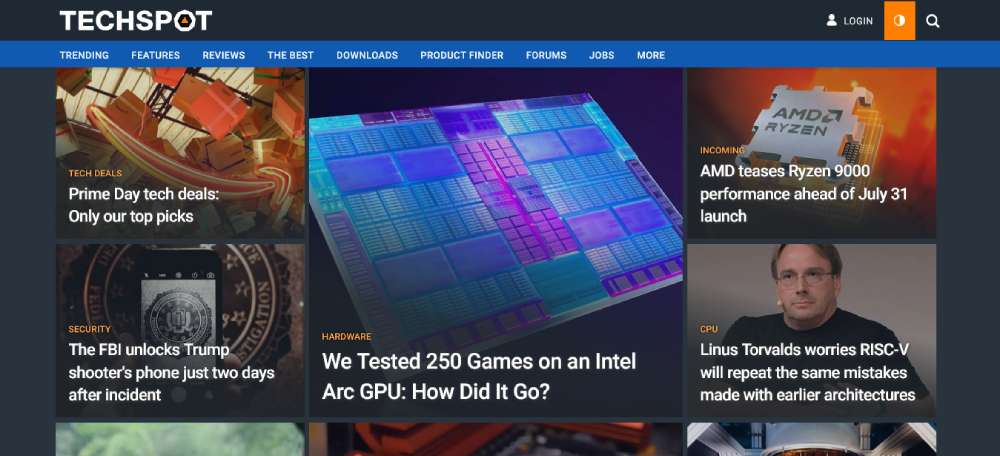This screenshot has width=1000, height=456.
Task: Navigate to Product Finder
Action: coord(461,55)
